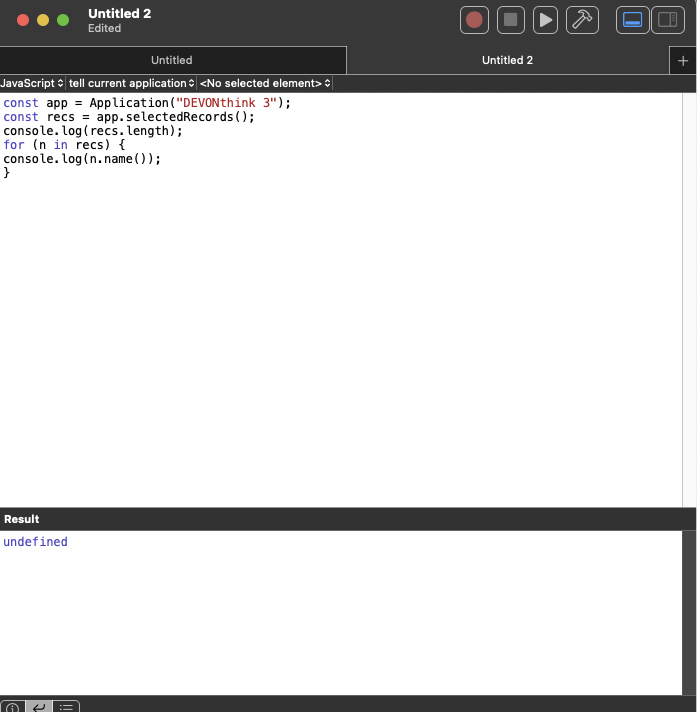
Task: Toggle the side library pane button
Action: click(x=666, y=20)
